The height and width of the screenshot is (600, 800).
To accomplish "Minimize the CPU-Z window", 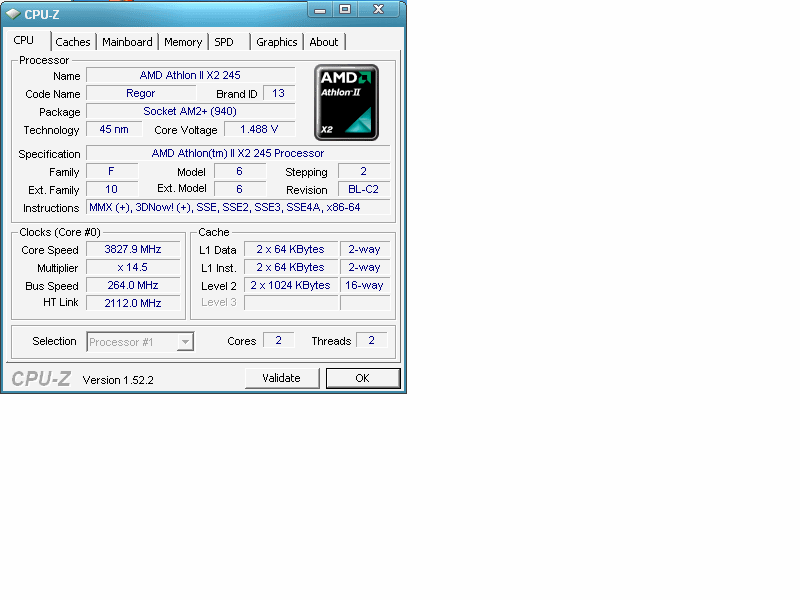I will coord(320,10).
